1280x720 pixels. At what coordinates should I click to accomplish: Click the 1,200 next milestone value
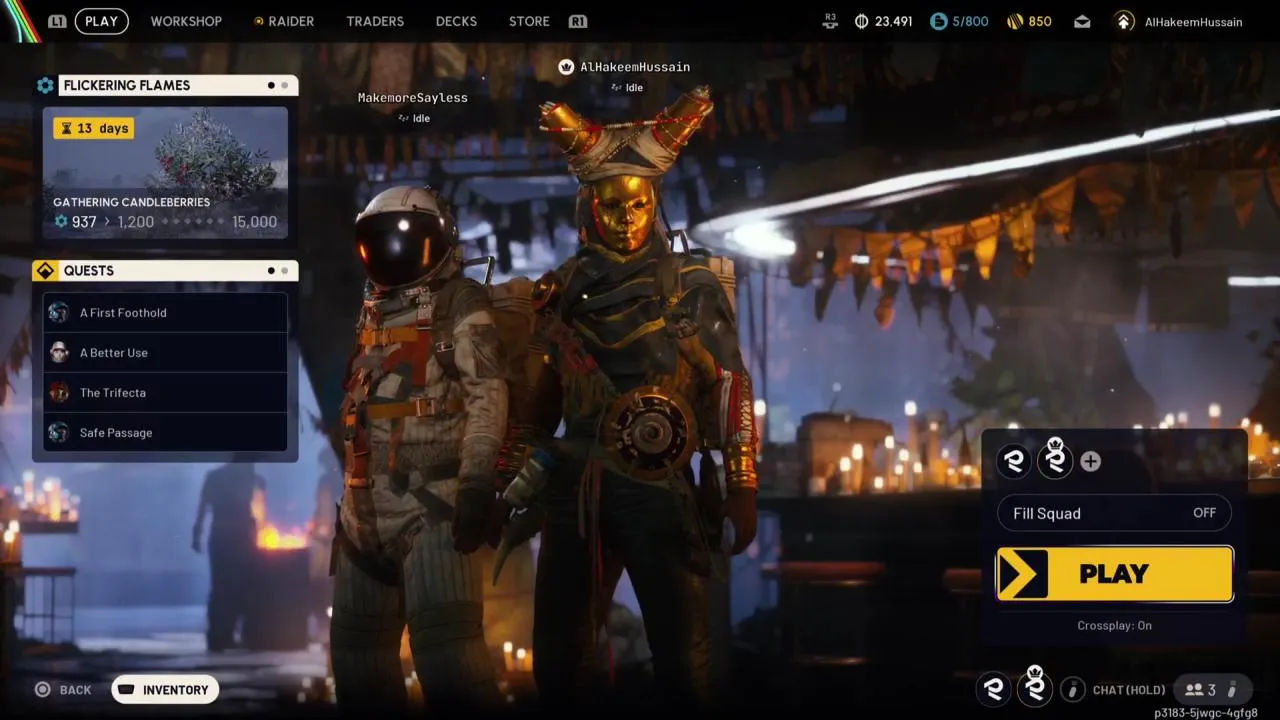tap(136, 222)
